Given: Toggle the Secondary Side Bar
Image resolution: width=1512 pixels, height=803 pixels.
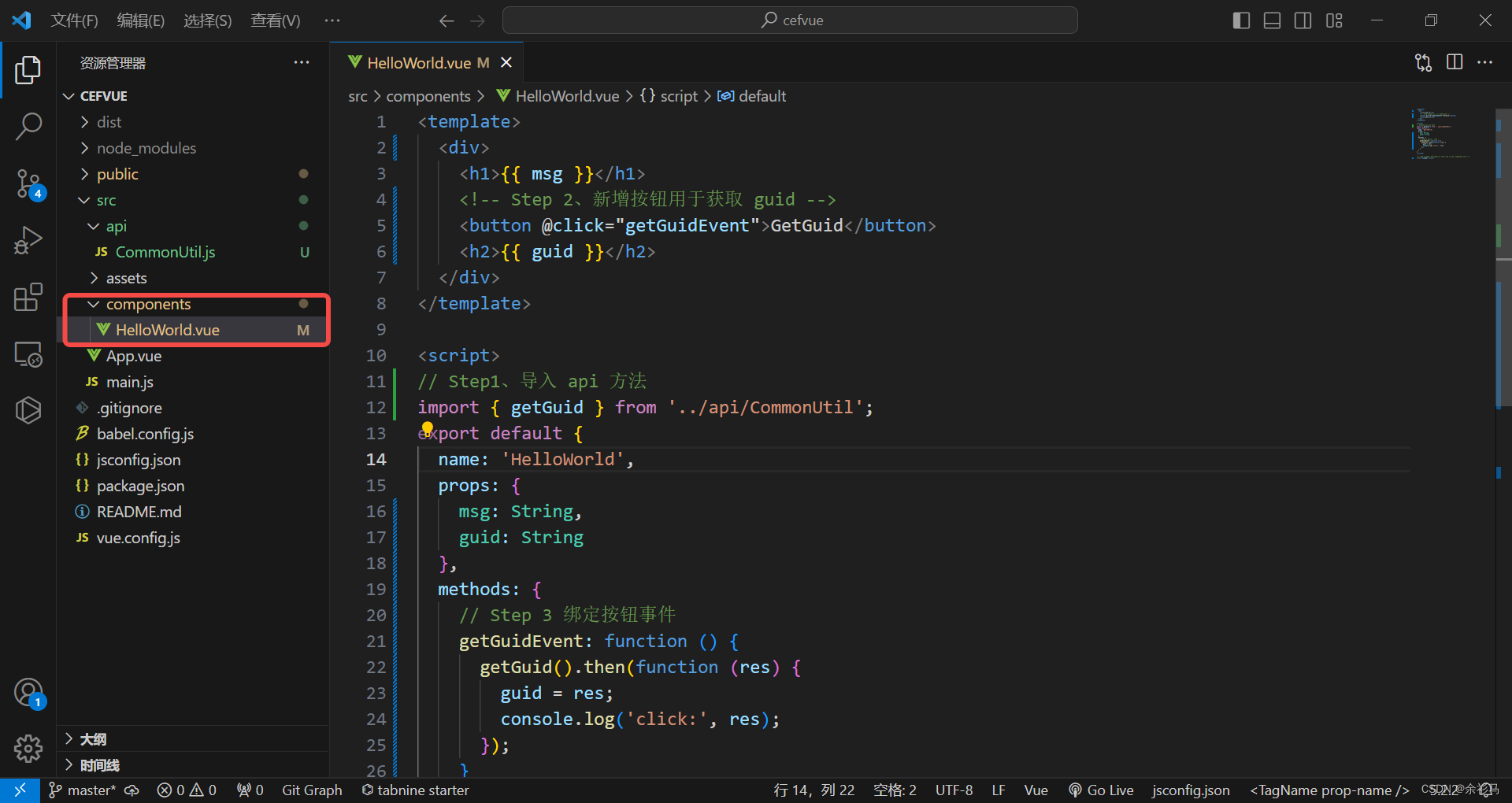Looking at the screenshot, I should 1303,20.
